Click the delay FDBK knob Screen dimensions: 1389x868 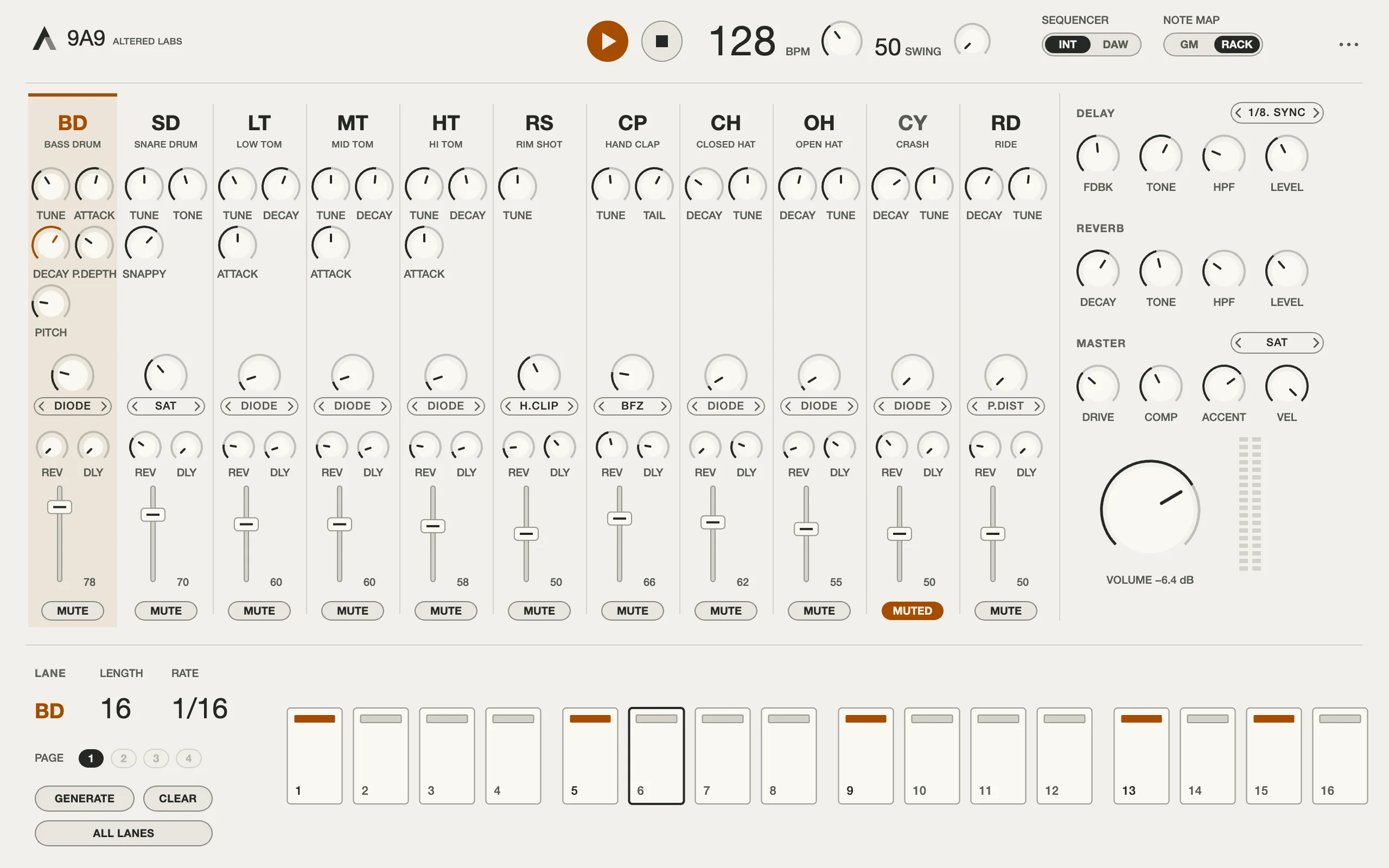click(1098, 156)
